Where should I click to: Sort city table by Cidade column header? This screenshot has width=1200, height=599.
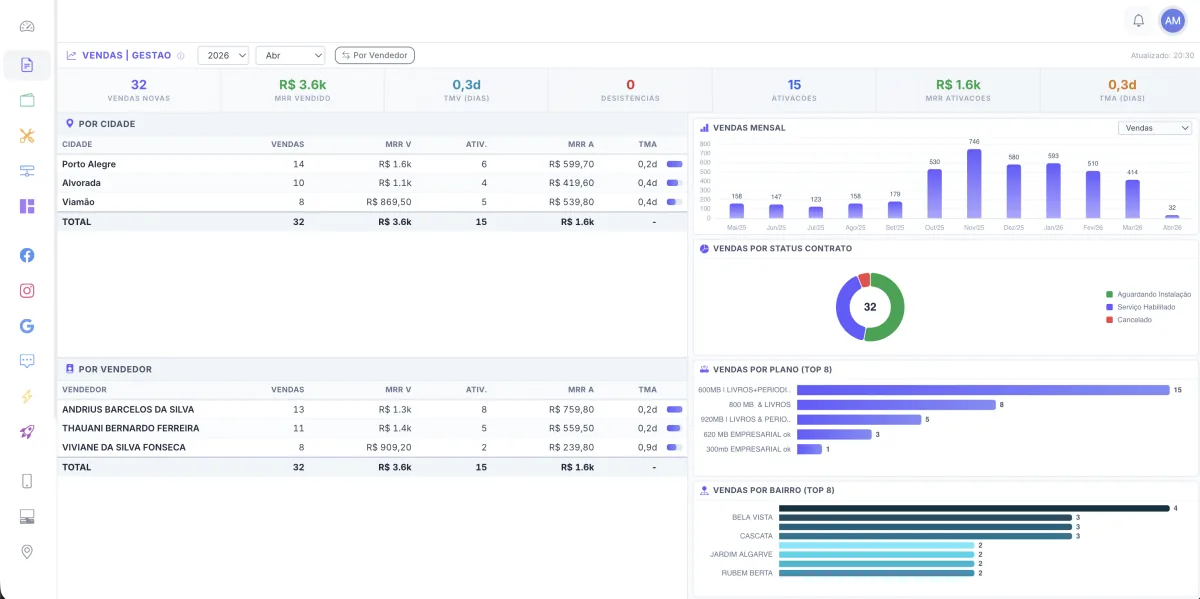[77, 144]
